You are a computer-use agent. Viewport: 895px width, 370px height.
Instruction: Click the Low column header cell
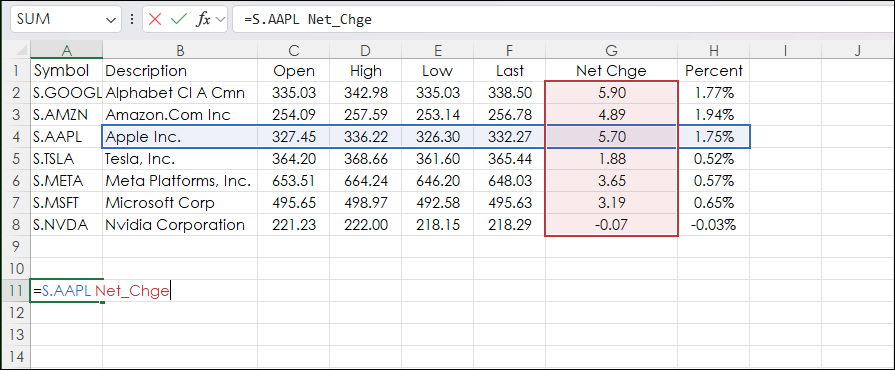(x=437, y=71)
